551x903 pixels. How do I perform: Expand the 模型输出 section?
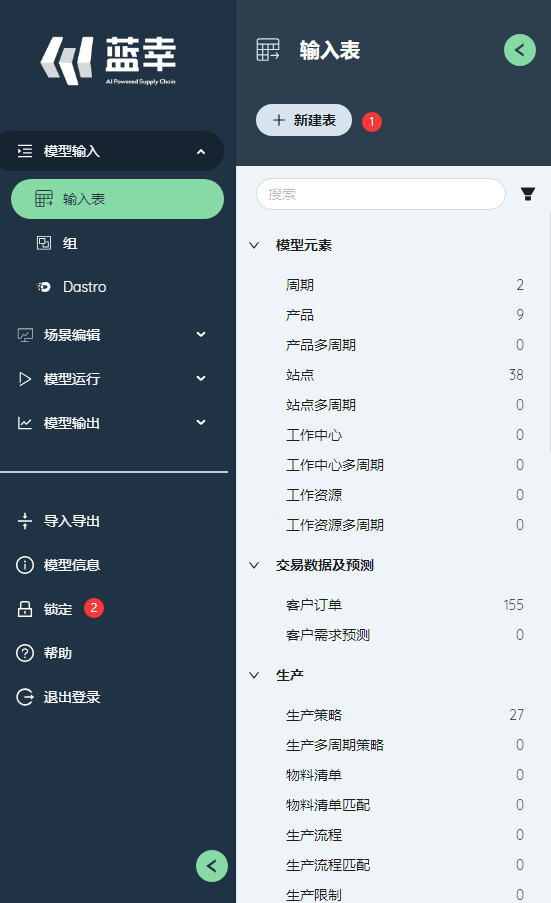(x=112, y=423)
